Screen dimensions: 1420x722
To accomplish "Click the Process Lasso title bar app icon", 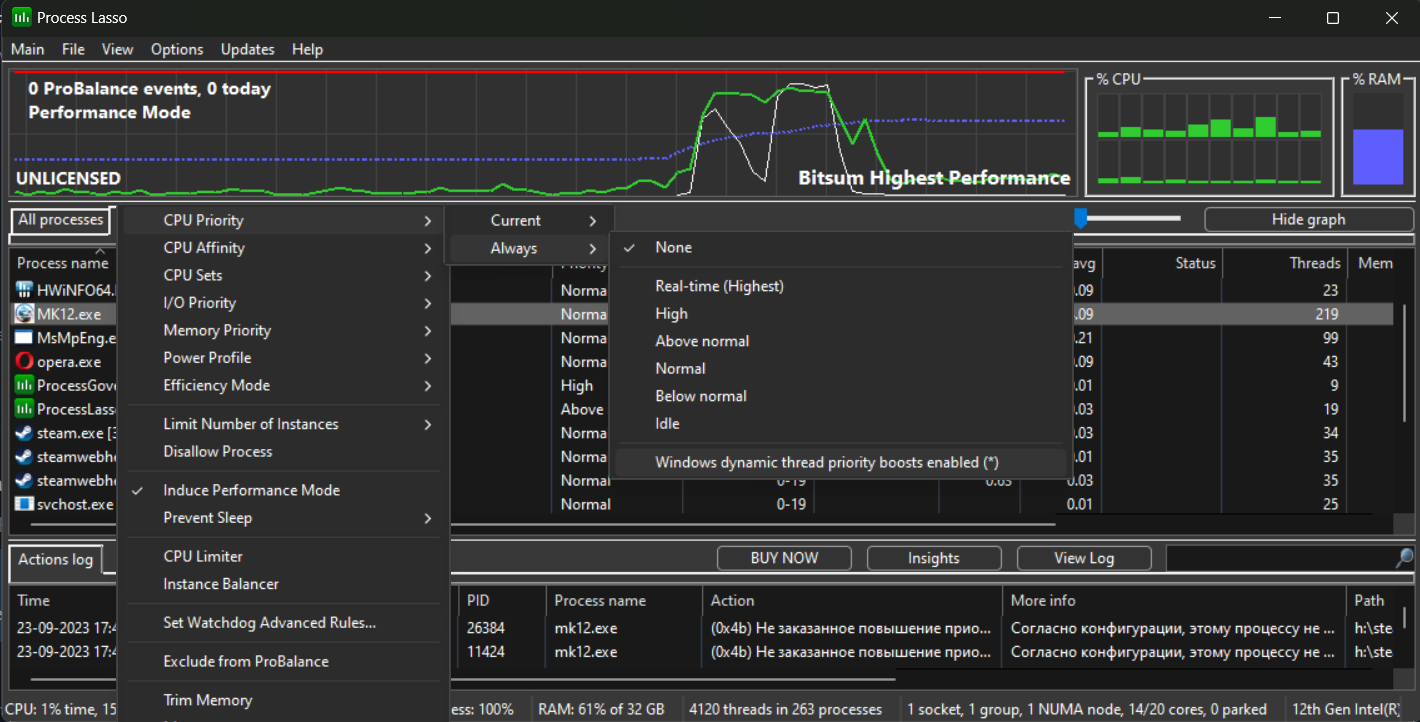I will pos(20,17).
